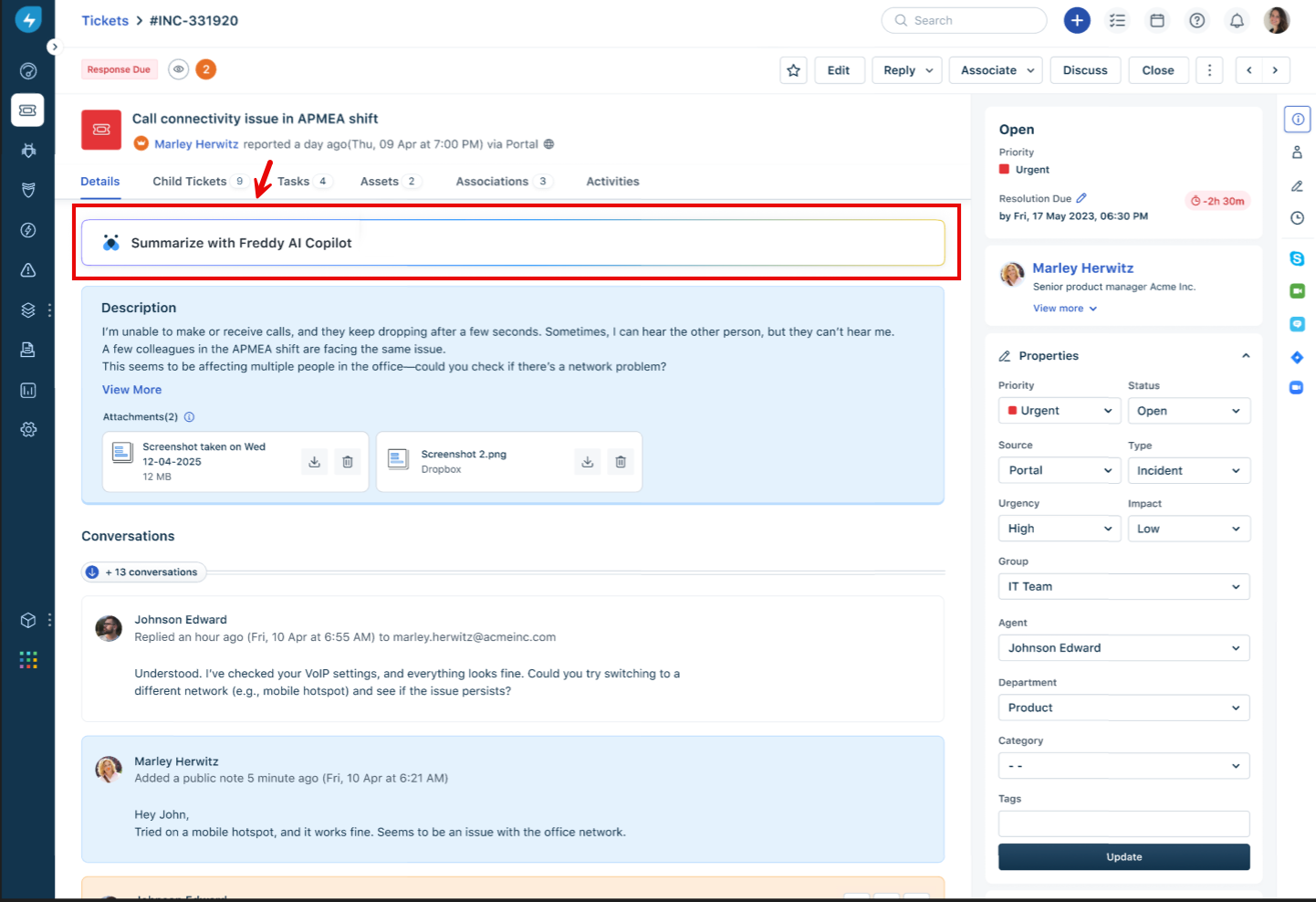The height and width of the screenshot is (902, 1316).
Task: Click into the Tags input field
Action: (x=1123, y=823)
